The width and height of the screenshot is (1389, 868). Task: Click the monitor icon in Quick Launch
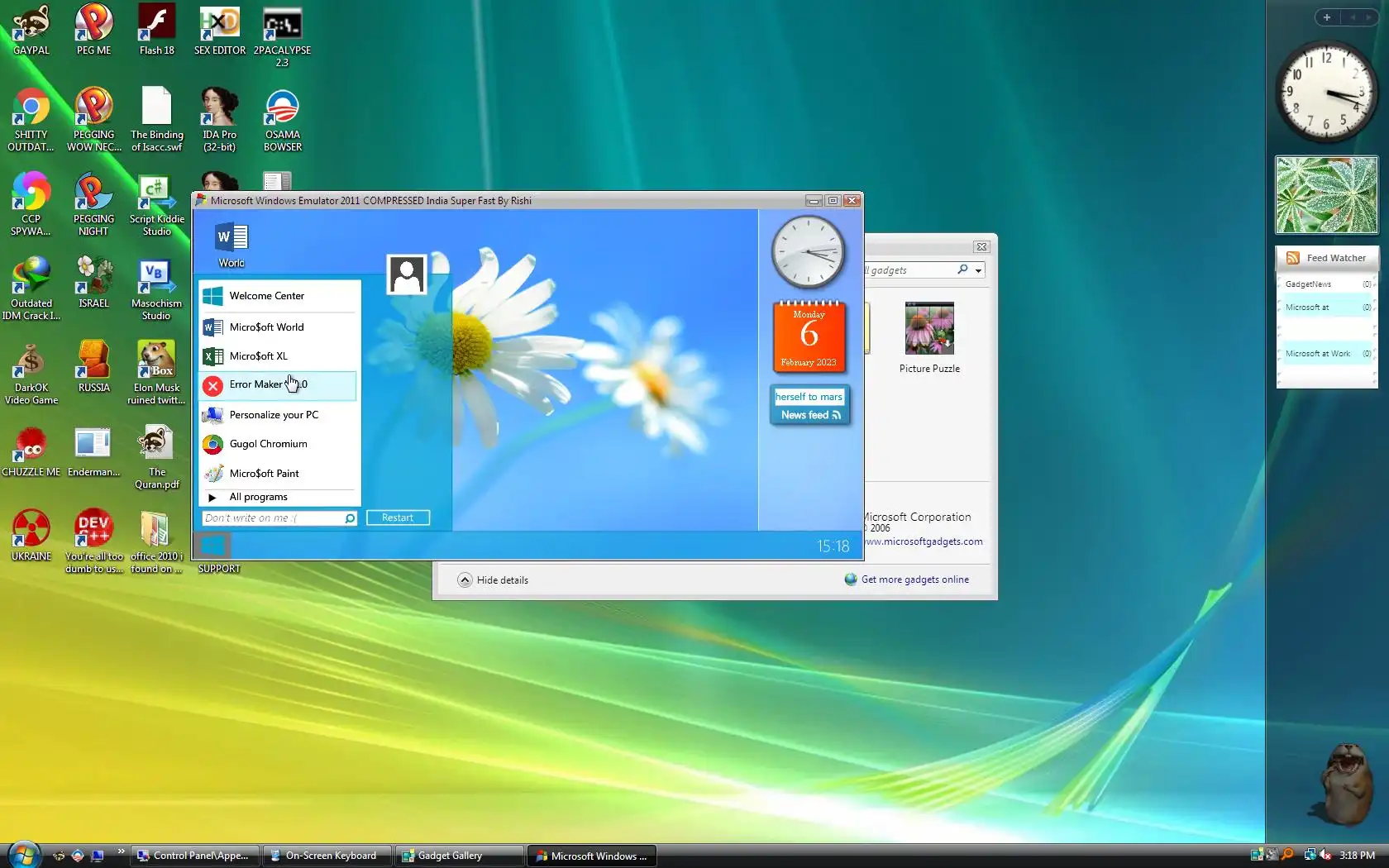tap(97, 856)
